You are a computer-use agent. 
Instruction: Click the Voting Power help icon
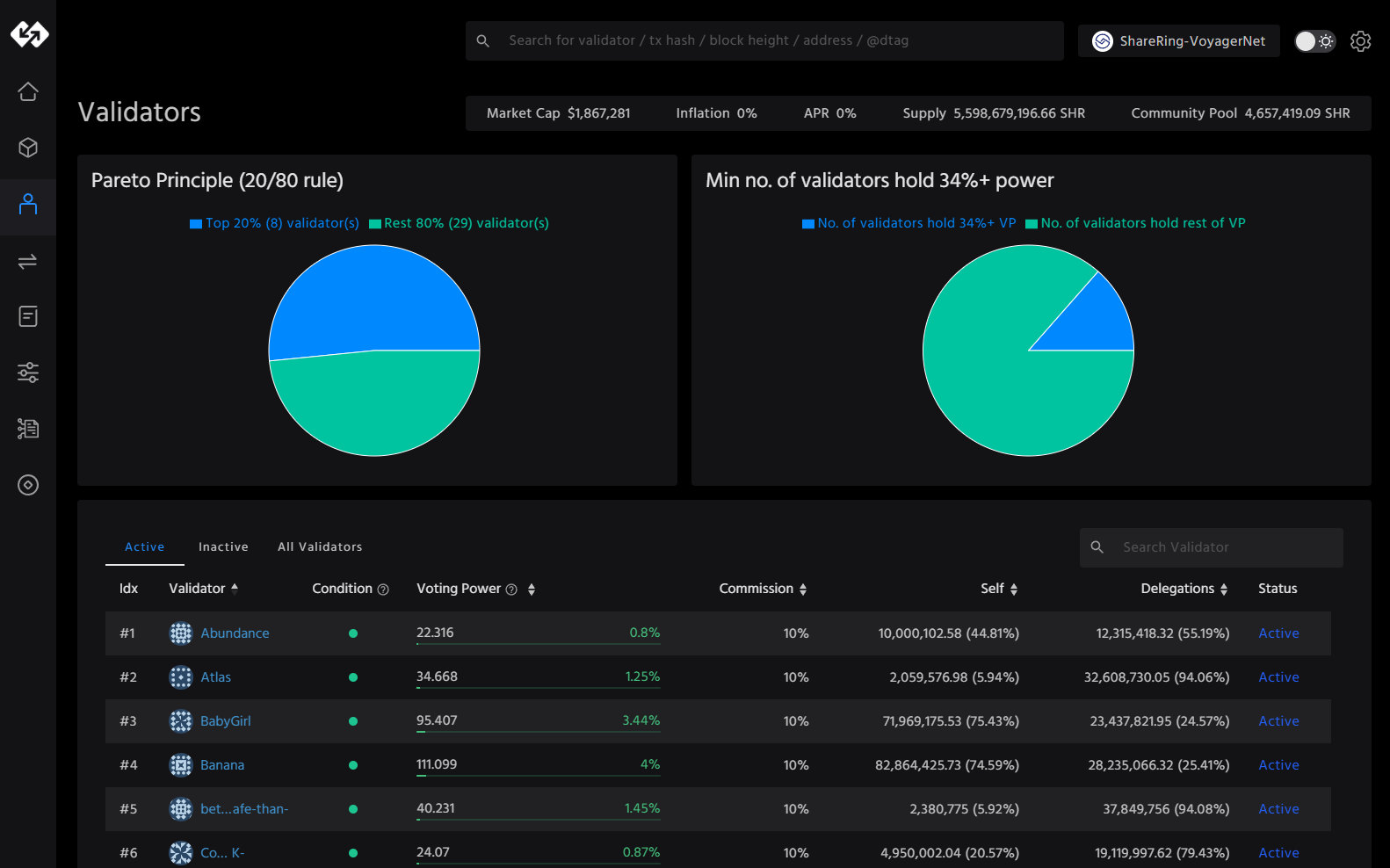(511, 590)
